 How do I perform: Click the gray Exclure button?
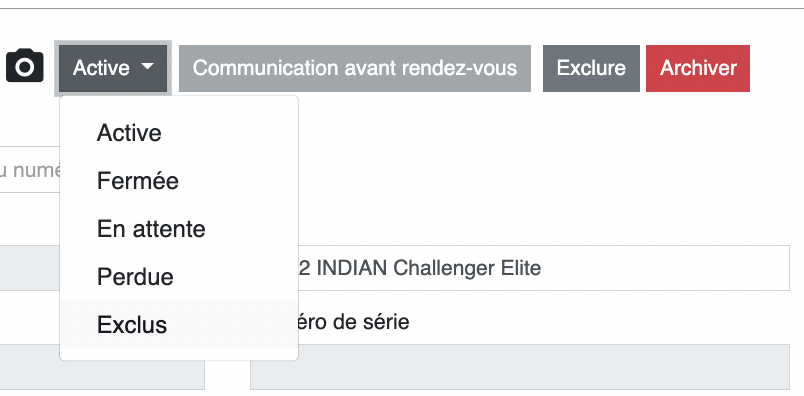tap(591, 68)
